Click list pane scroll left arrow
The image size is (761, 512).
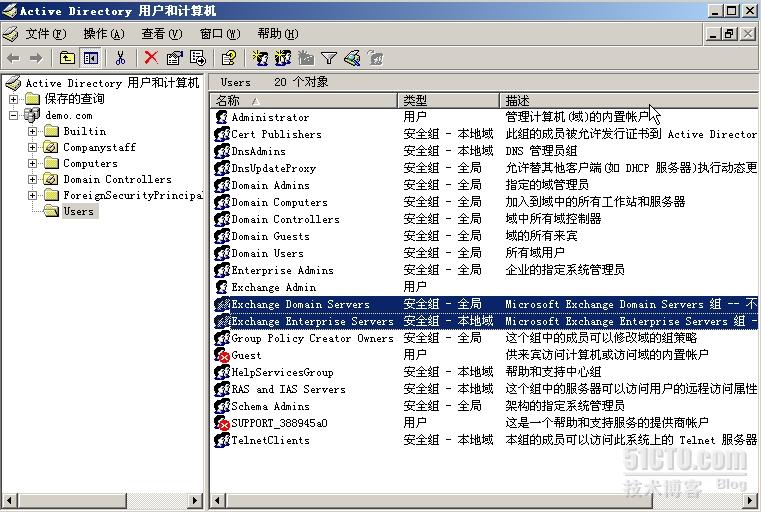[x=217, y=500]
